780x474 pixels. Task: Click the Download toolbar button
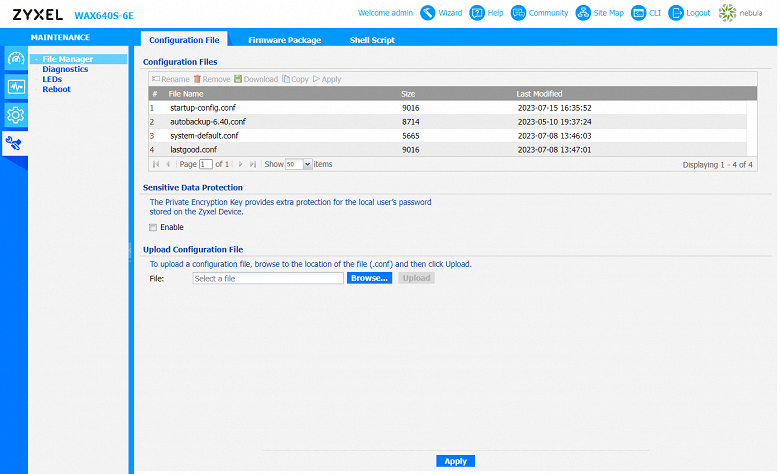click(x=256, y=79)
